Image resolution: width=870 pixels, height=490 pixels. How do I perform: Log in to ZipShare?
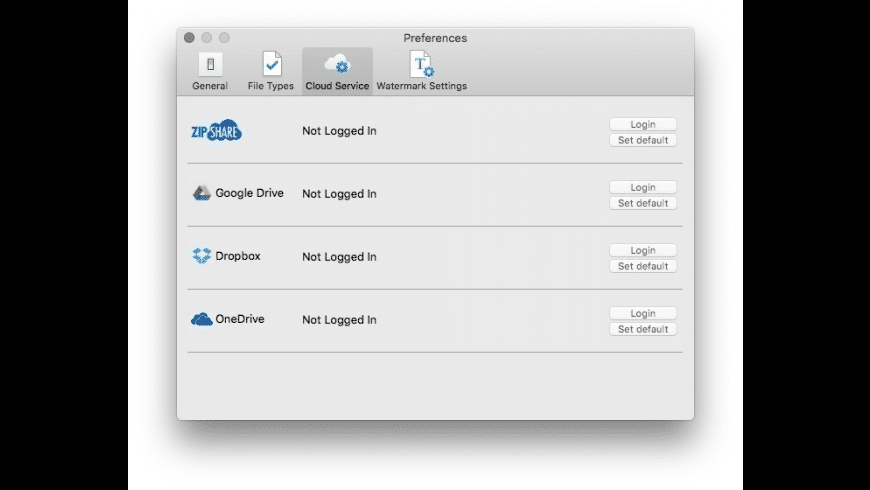point(643,124)
